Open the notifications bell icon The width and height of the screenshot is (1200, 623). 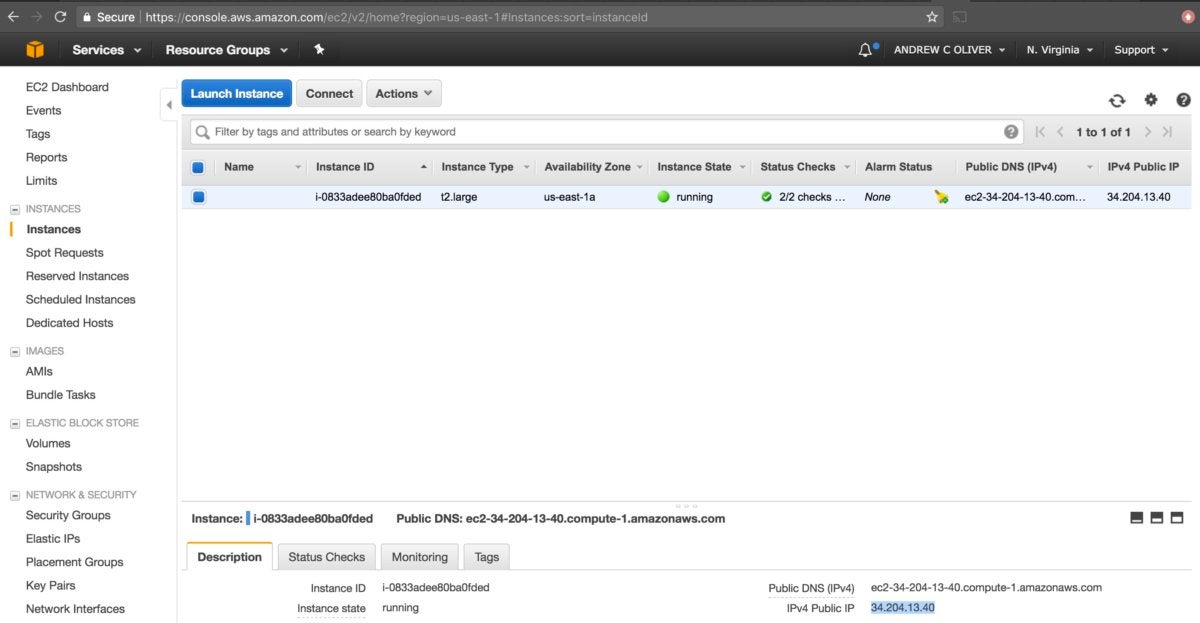click(x=866, y=50)
